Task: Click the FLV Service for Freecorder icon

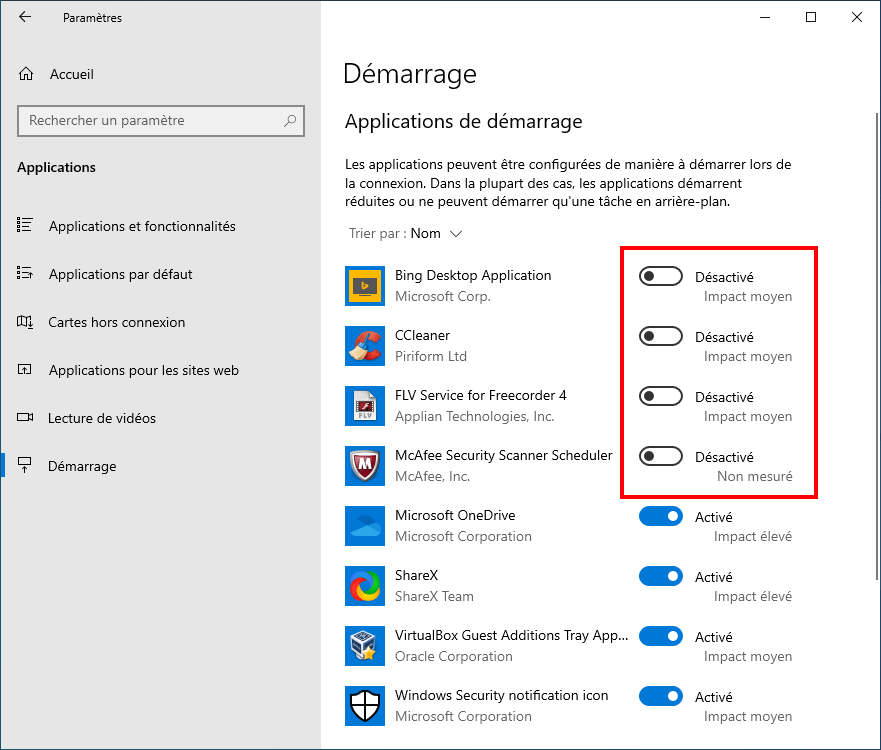Action: [365, 406]
